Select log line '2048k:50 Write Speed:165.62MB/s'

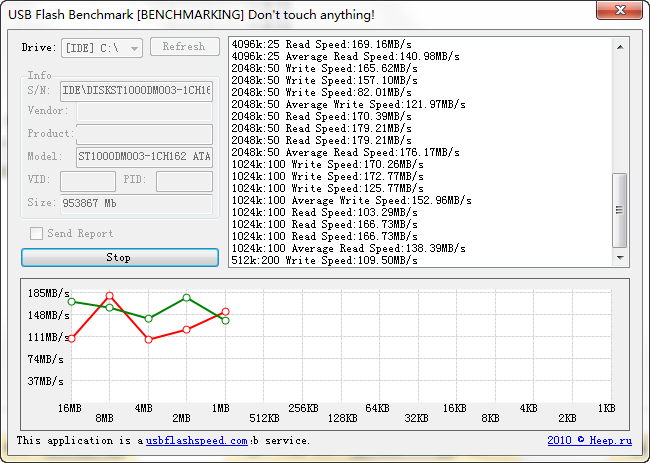(x=325, y=68)
